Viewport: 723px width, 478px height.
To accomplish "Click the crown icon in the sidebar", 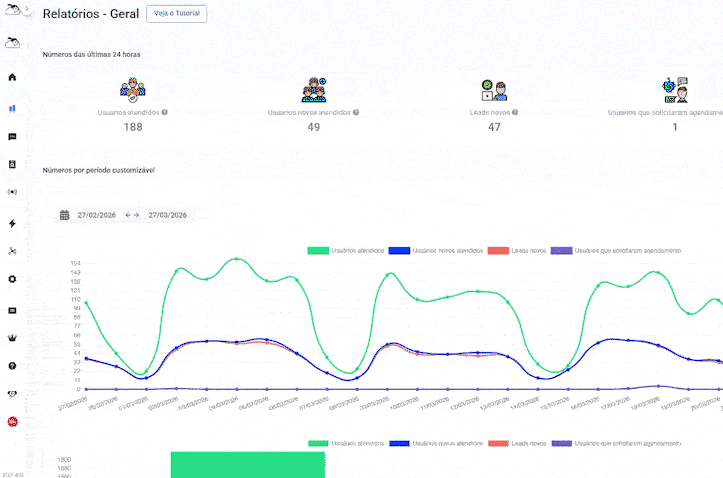I will tap(12, 338).
